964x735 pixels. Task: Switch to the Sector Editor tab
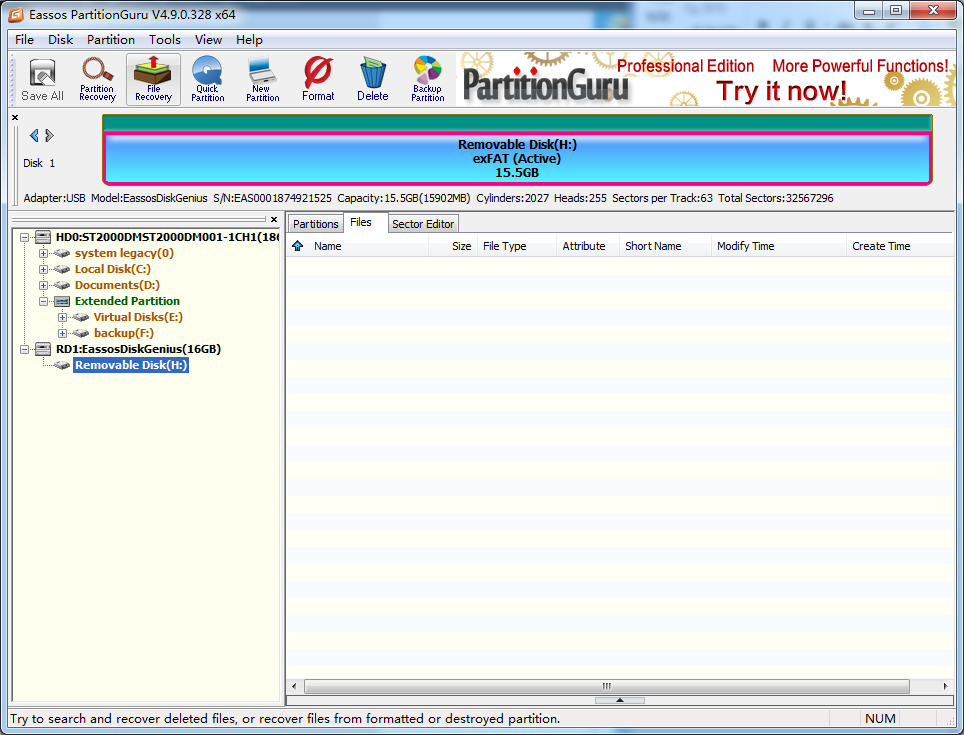[x=423, y=224]
